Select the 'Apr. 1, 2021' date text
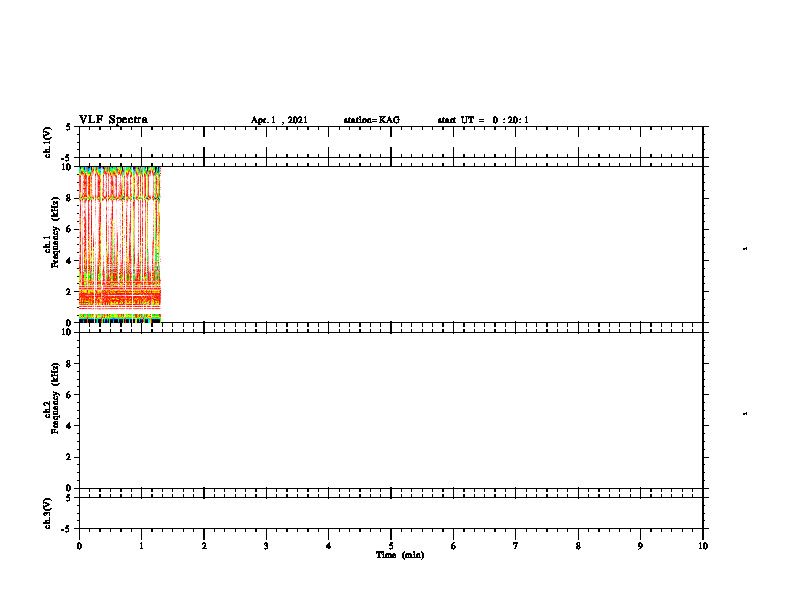The width and height of the screenshot is (792, 612). click(279, 120)
